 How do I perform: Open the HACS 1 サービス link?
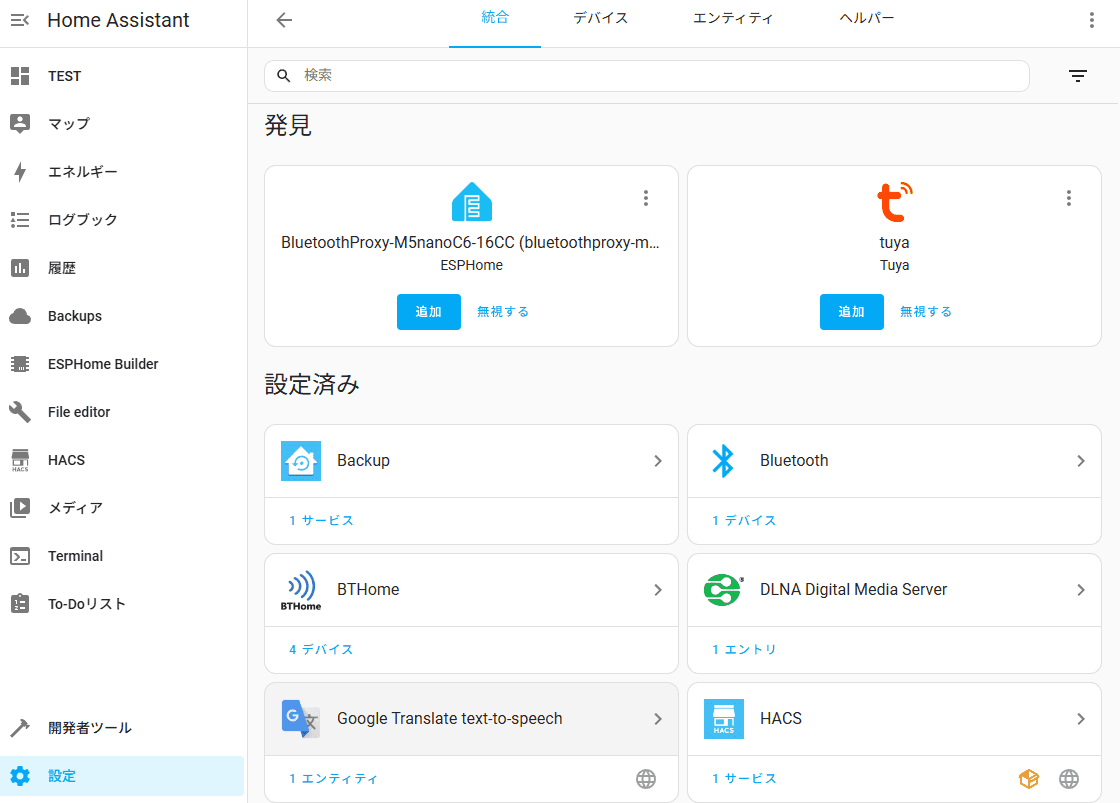pyautogui.click(x=744, y=779)
